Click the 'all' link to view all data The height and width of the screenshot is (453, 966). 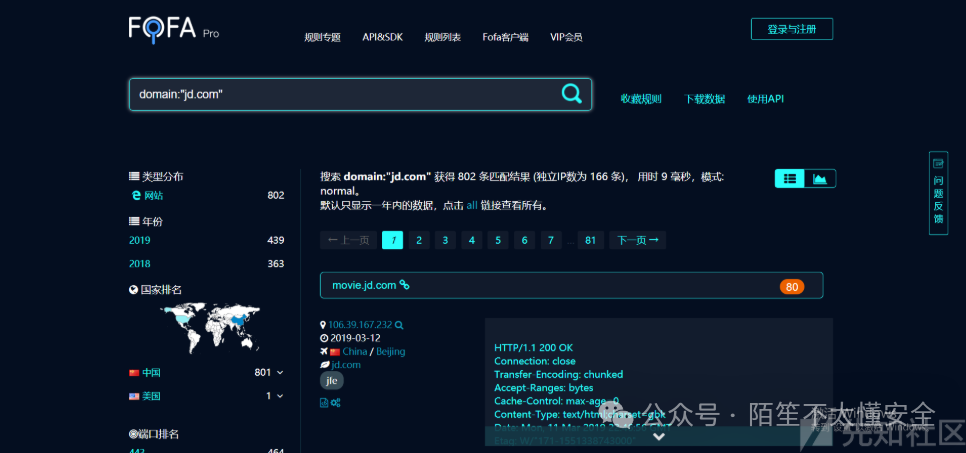pos(472,205)
